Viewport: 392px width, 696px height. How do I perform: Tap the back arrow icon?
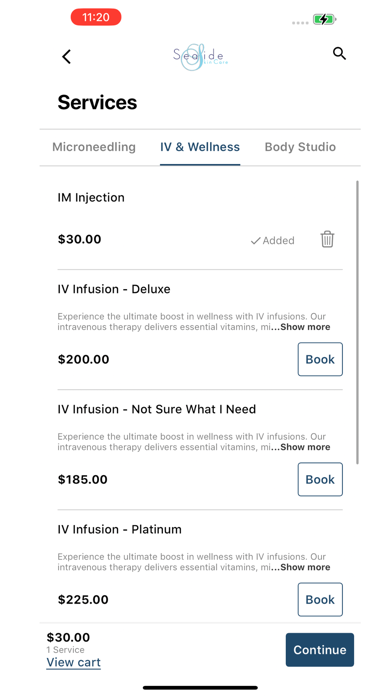[x=66, y=57]
